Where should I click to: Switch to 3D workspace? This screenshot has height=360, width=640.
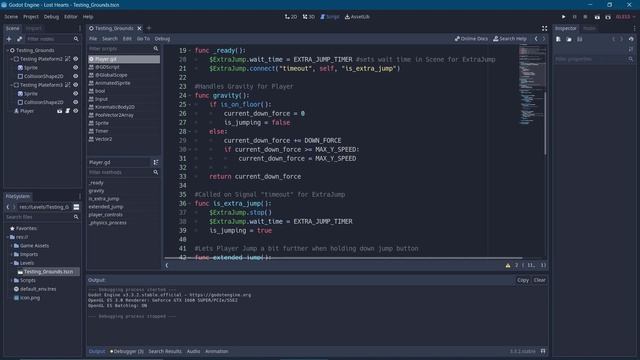[309, 17]
